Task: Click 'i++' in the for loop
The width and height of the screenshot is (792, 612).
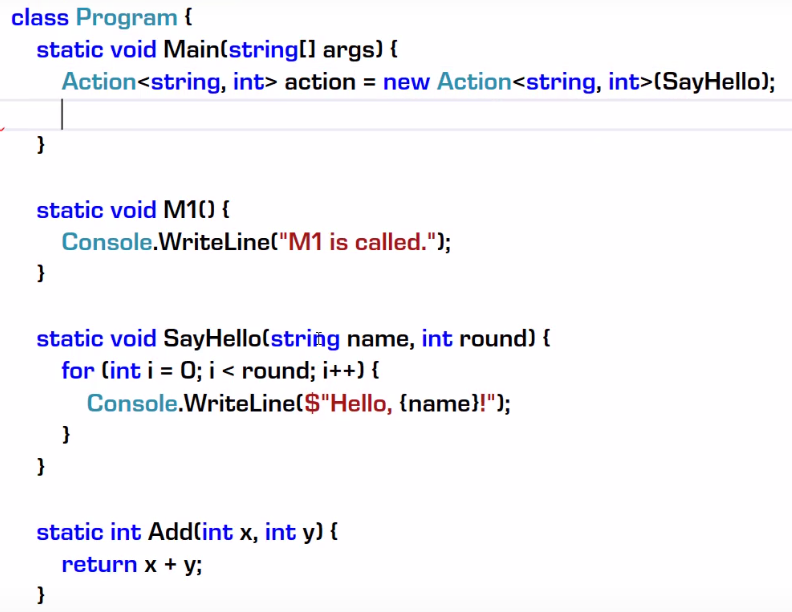Action: 339,371
